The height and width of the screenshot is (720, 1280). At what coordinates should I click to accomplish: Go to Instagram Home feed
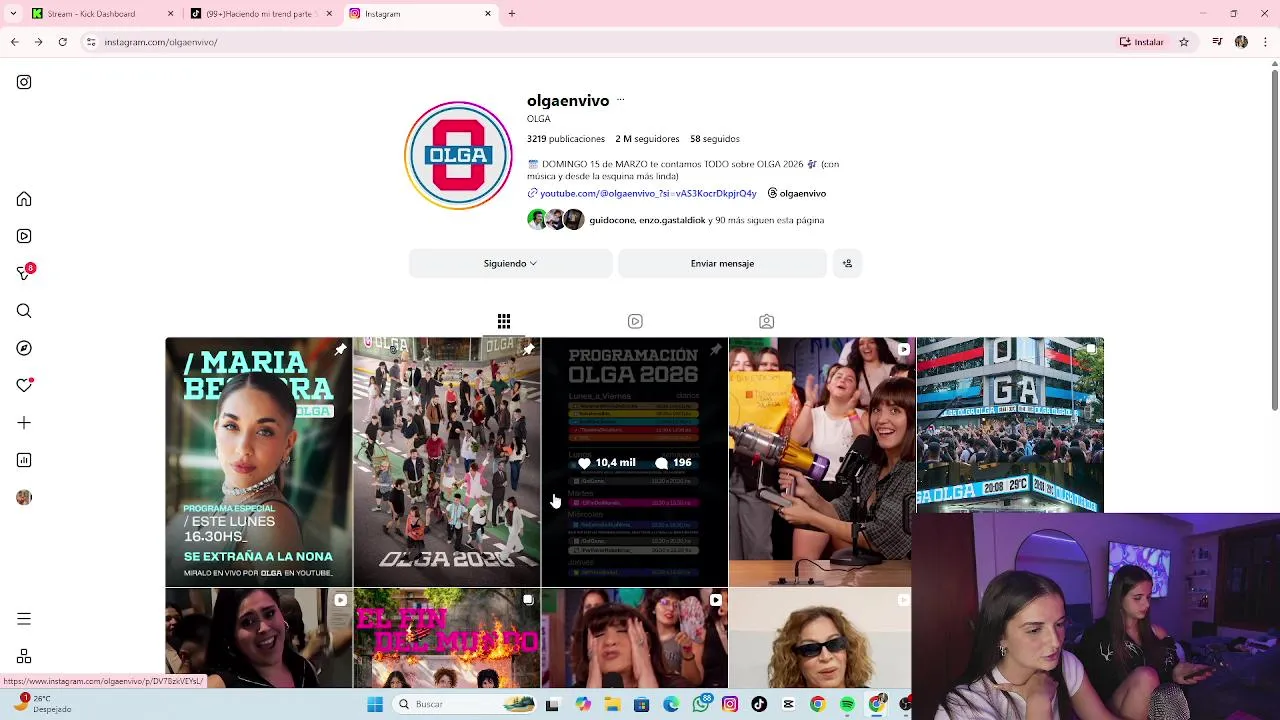pyautogui.click(x=24, y=199)
